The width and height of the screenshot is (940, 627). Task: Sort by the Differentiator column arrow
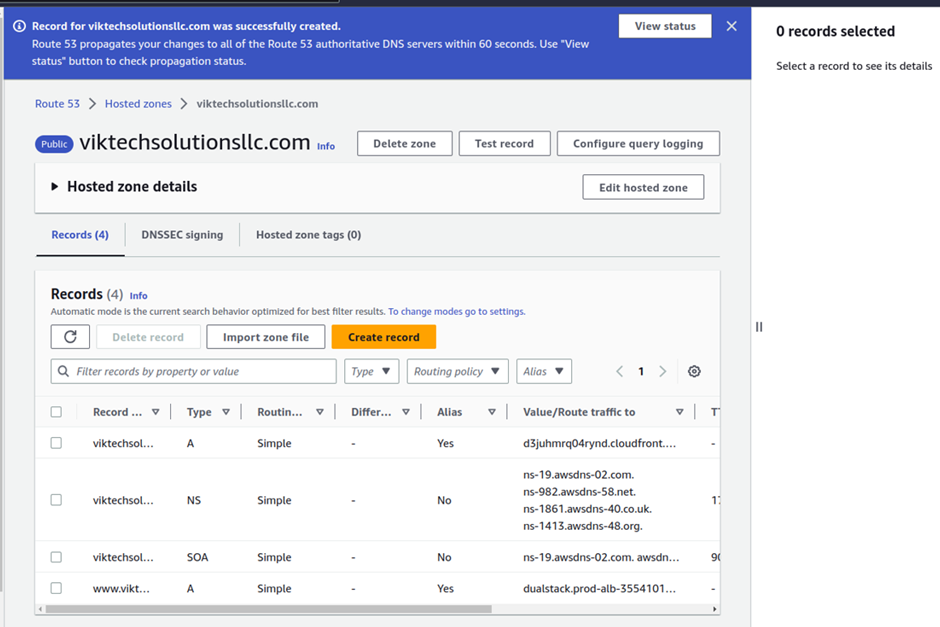coord(406,412)
